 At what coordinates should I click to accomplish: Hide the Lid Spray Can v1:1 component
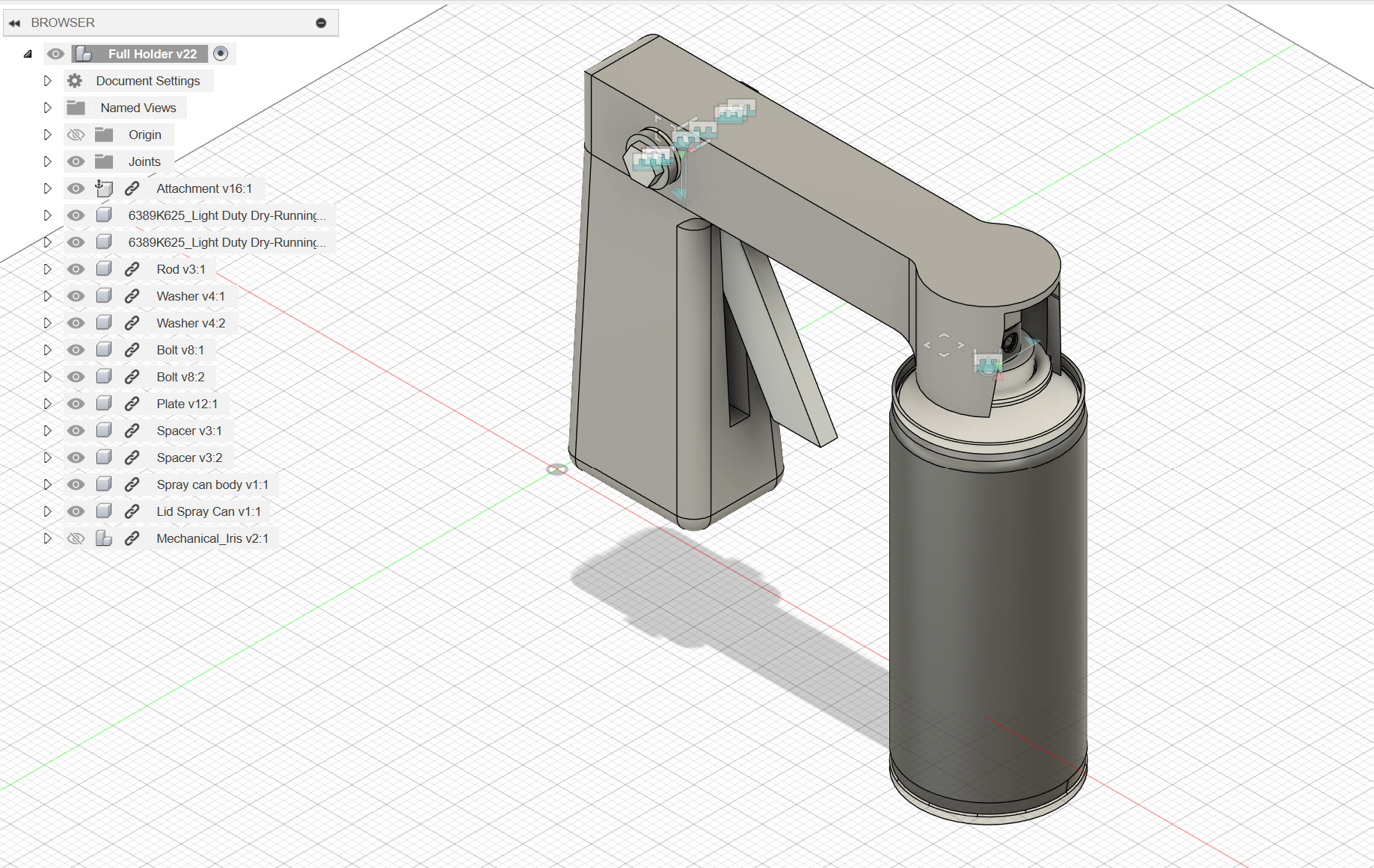(x=76, y=511)
